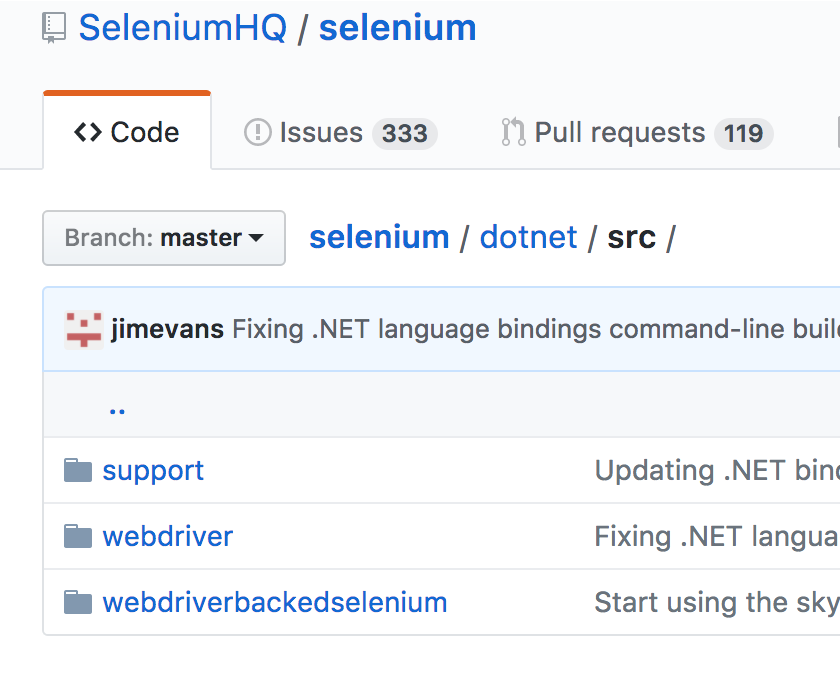The width and height of the screenshot is (840, 694).
Task: Open commit message 'Start using the sky'
Action: [717, 602]
